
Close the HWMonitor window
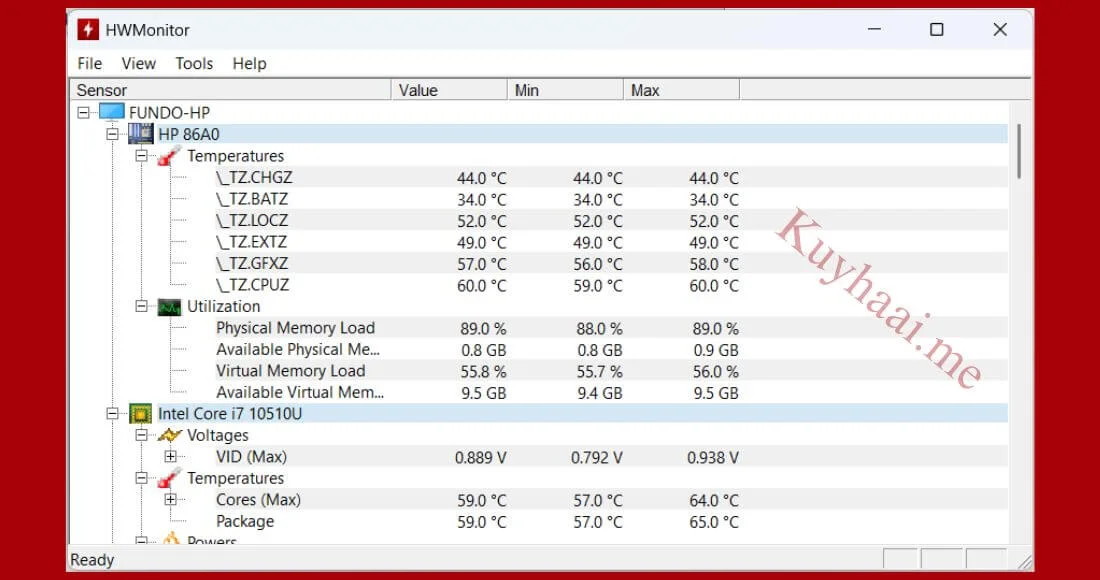(1000, 29)
